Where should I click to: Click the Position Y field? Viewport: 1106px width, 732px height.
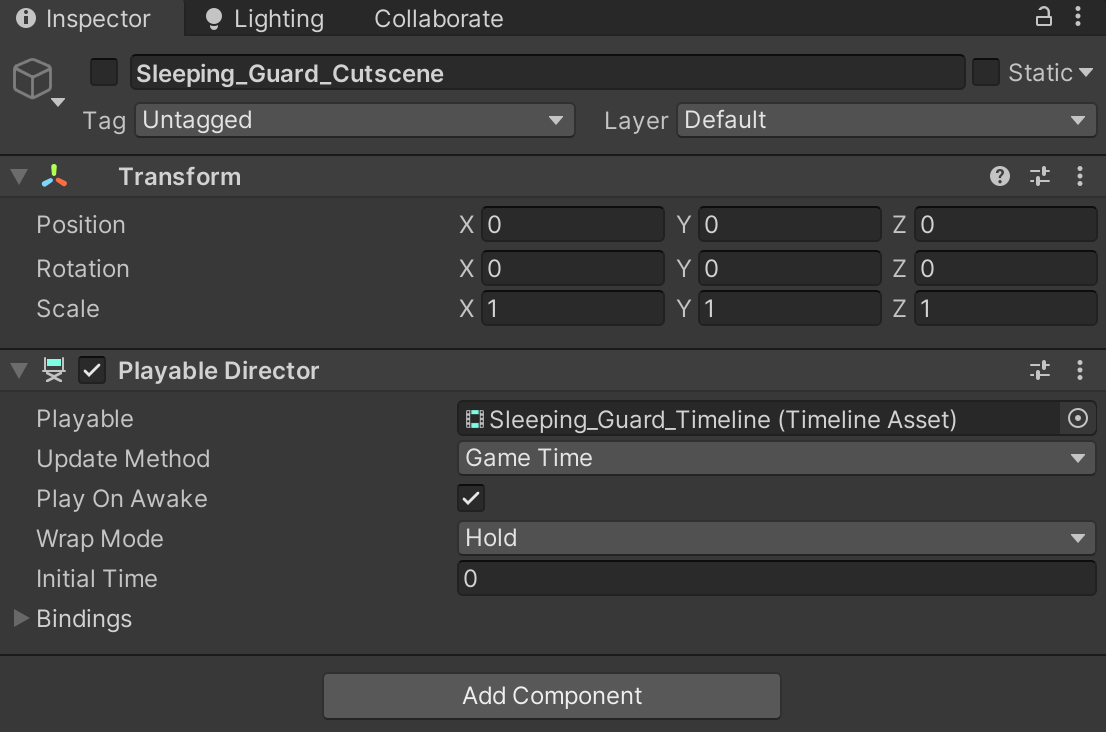[x=789, y=224]
